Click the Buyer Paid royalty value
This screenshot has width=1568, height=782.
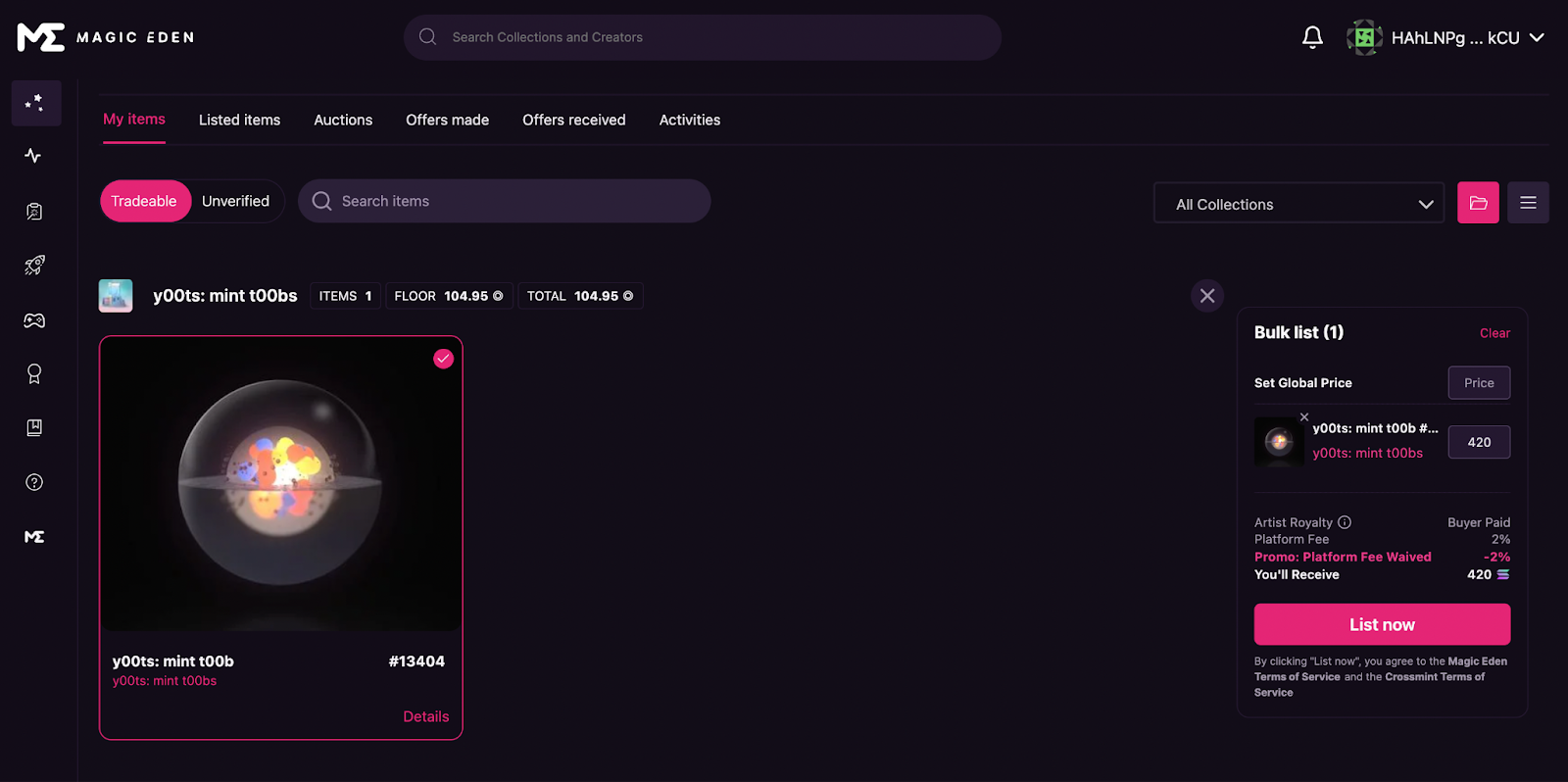[1479, 522]
